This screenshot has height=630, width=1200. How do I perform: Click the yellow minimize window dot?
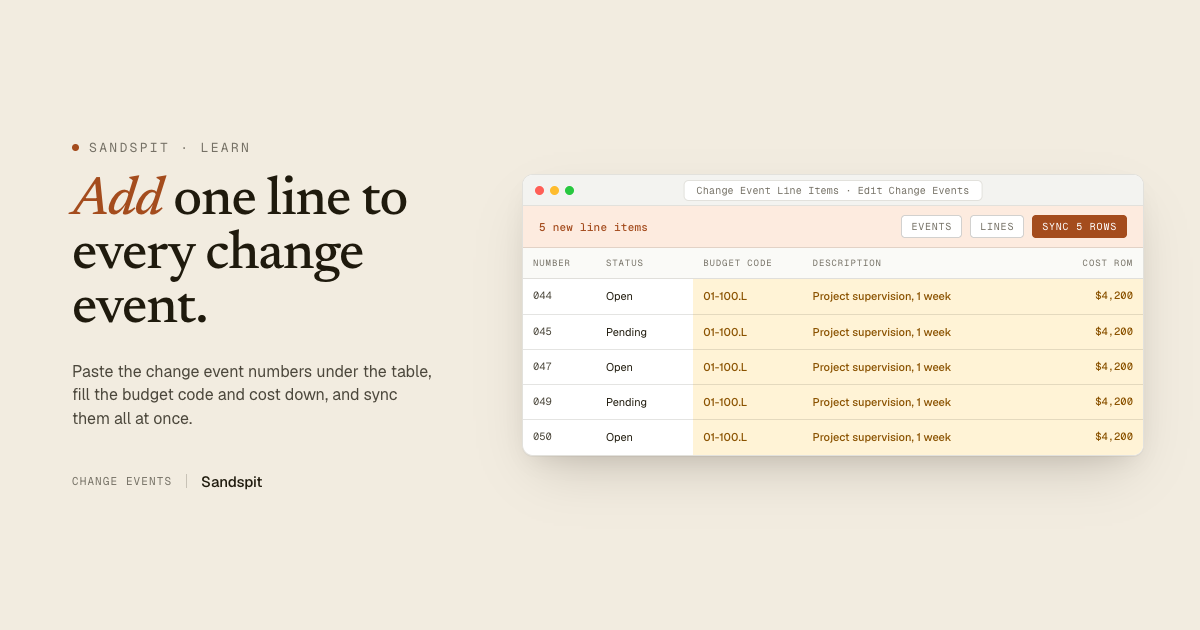(555, 190)
